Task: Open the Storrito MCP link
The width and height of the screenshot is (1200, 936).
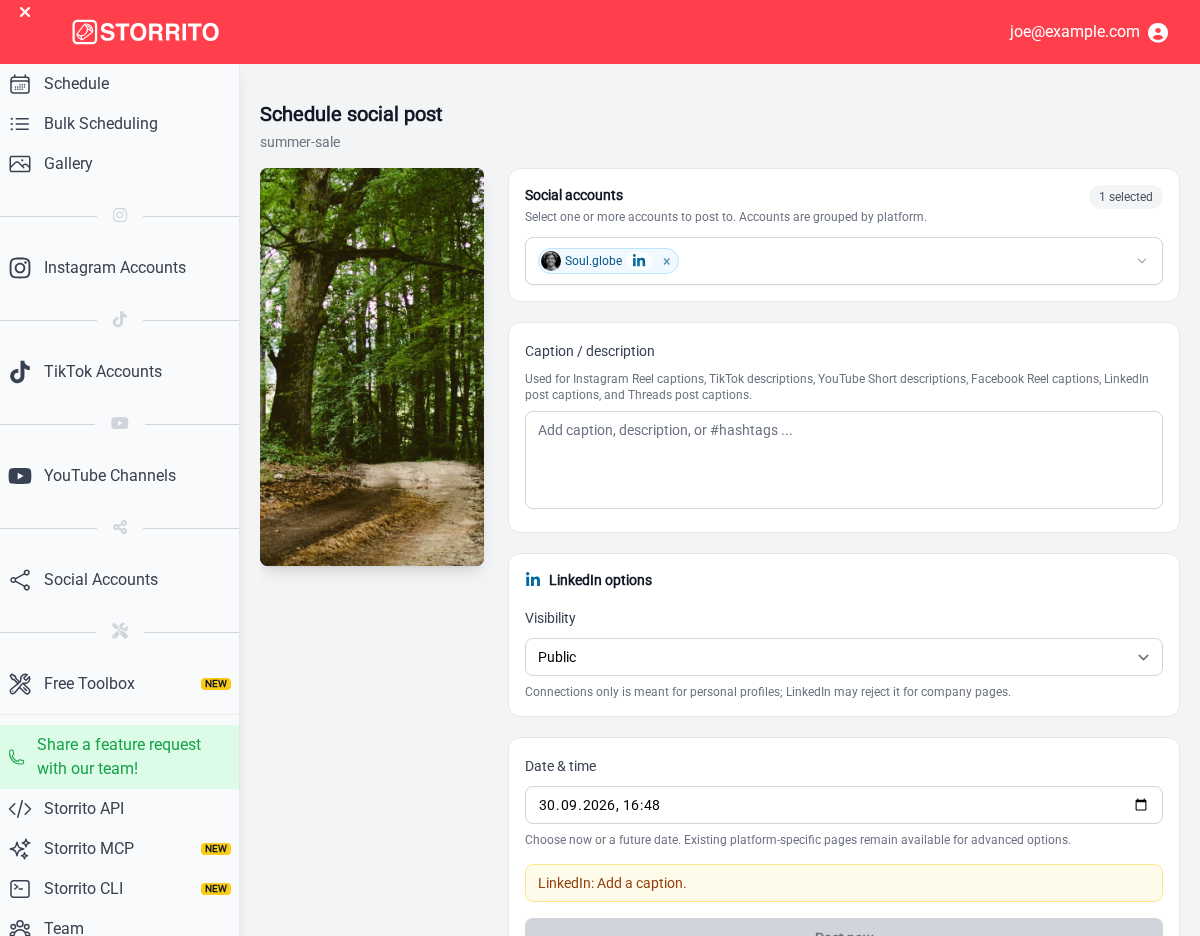Action: (x=120, y=849)
